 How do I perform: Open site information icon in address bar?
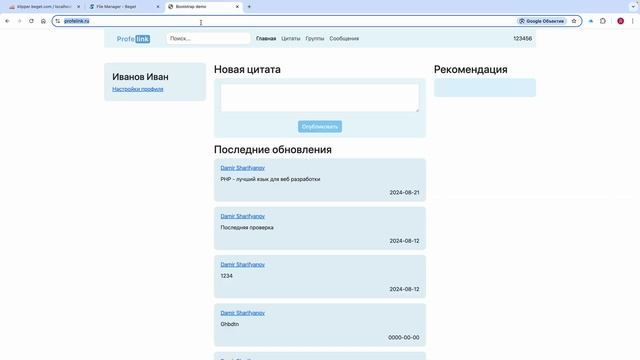pos(58,21)
